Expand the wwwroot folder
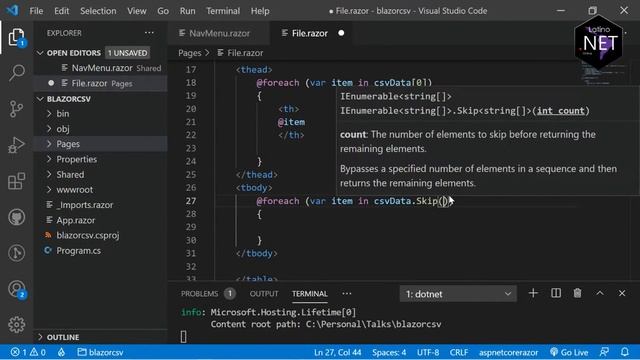Screen dimensions: 640x360 [49, 190]
